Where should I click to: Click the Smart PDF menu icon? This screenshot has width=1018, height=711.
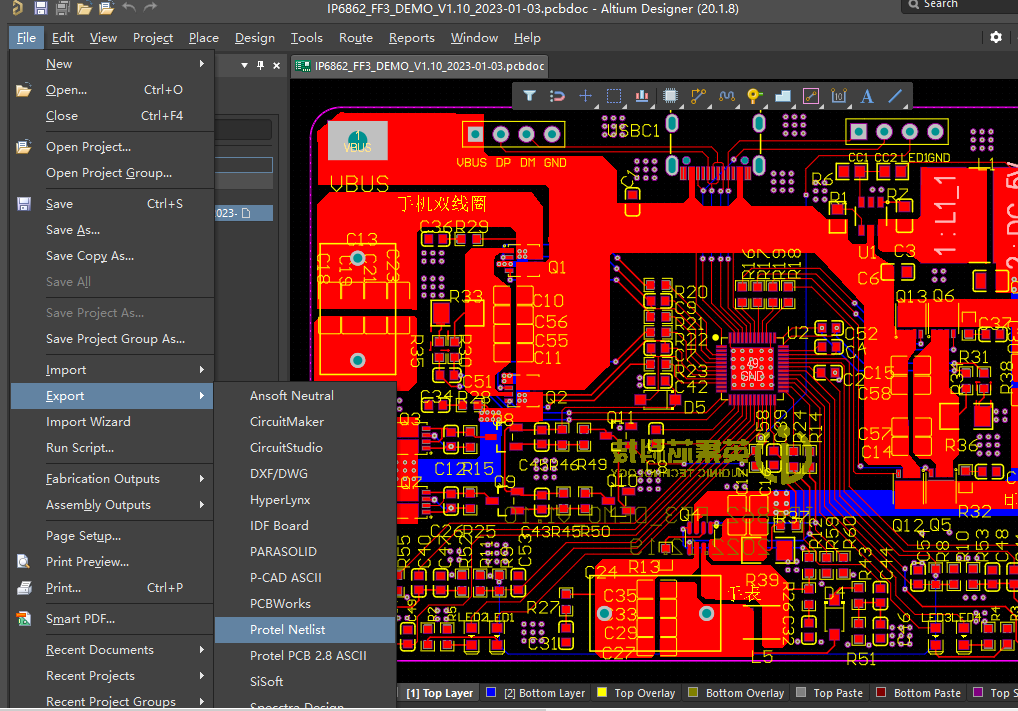(24, 619)
